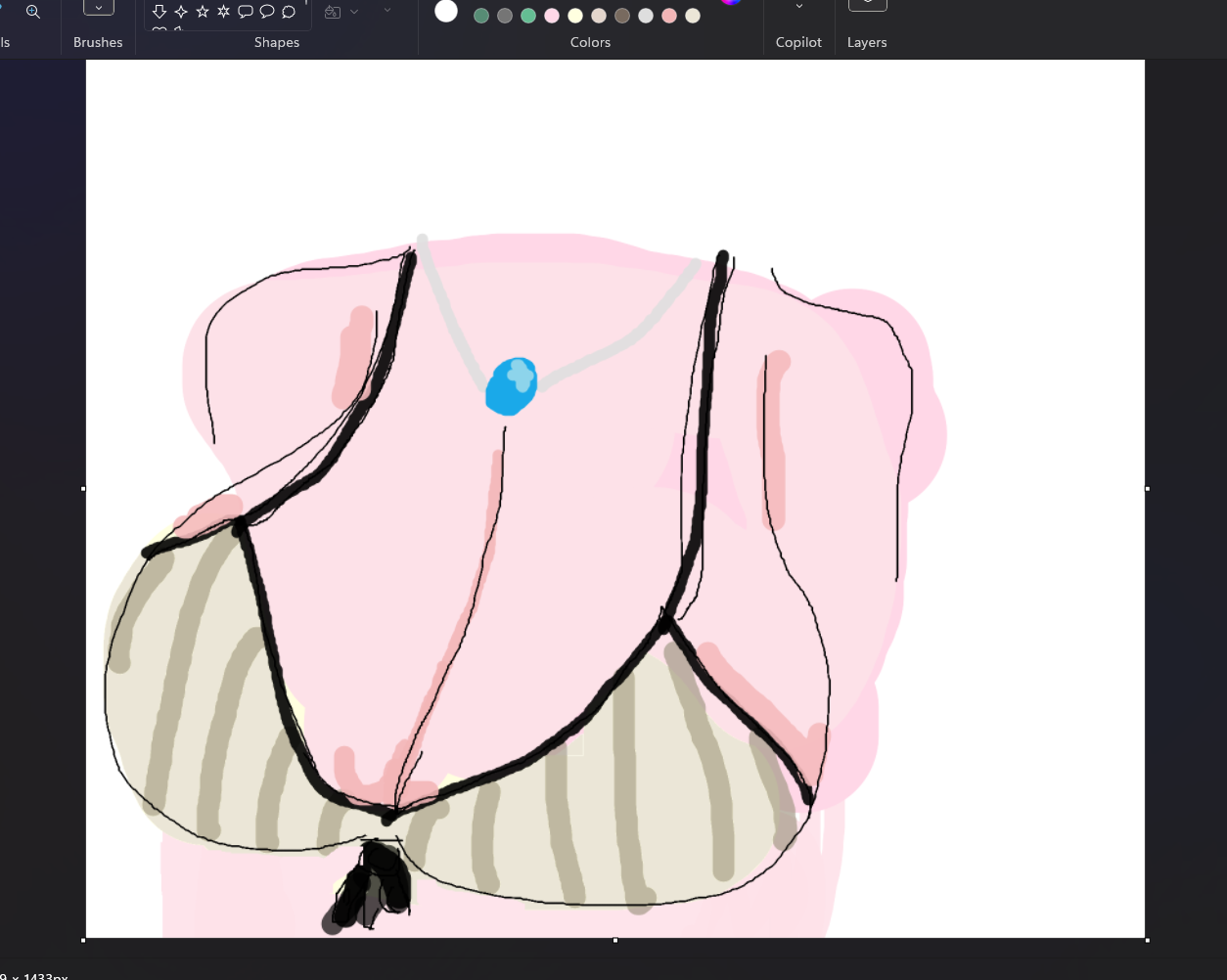Viewport: 1227px width, 980px height.
Task: Click the canvas bottom-middle resize handle
Action: click(614, 940)
